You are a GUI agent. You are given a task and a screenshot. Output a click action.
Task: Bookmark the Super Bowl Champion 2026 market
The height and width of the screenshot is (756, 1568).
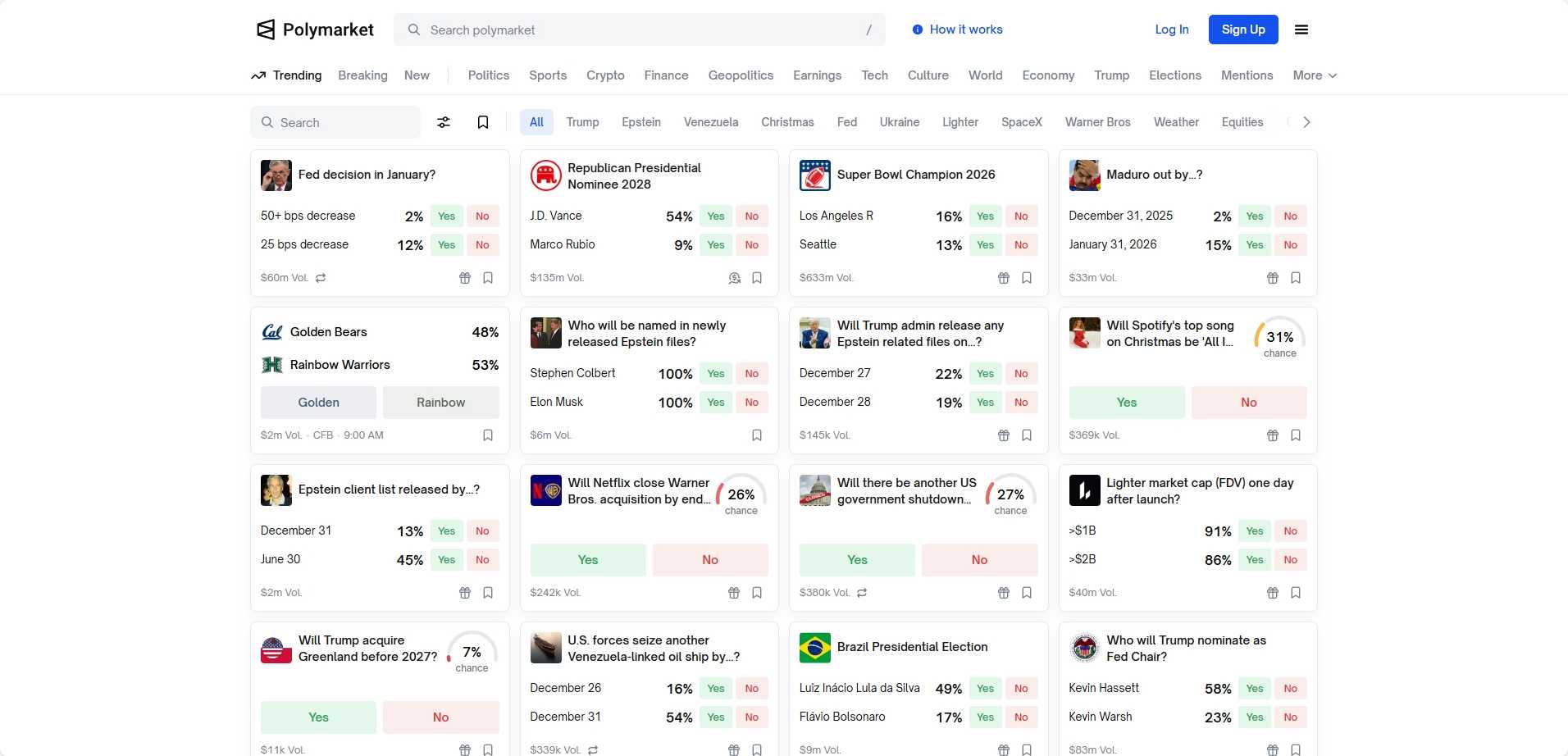[x=1026, y=278]
